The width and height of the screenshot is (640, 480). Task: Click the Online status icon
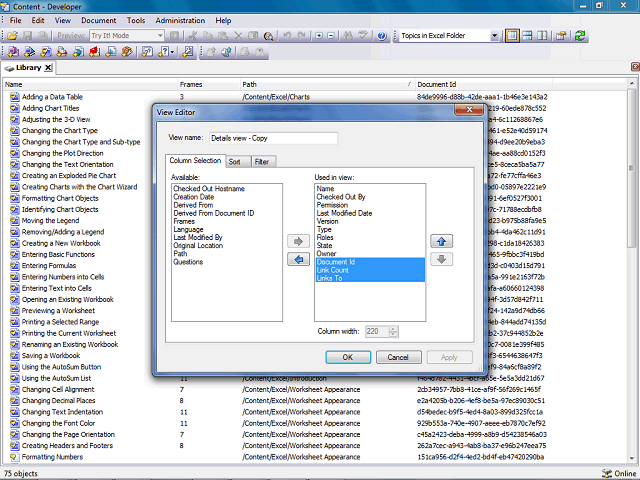point(607,473)
